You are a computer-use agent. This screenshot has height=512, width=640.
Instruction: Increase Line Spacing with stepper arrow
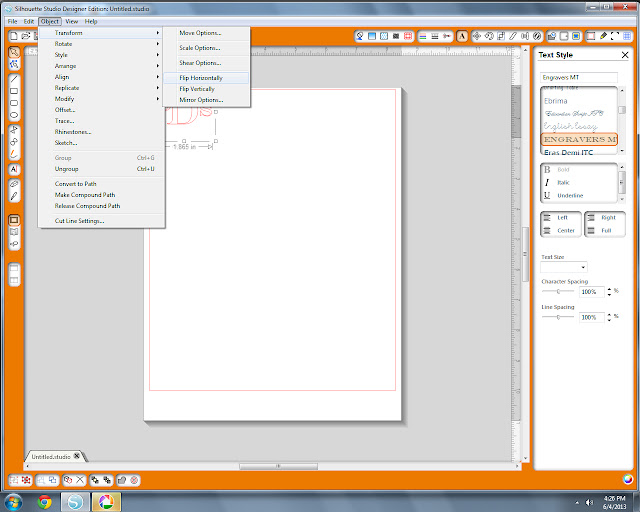click(x=609, y=315)
